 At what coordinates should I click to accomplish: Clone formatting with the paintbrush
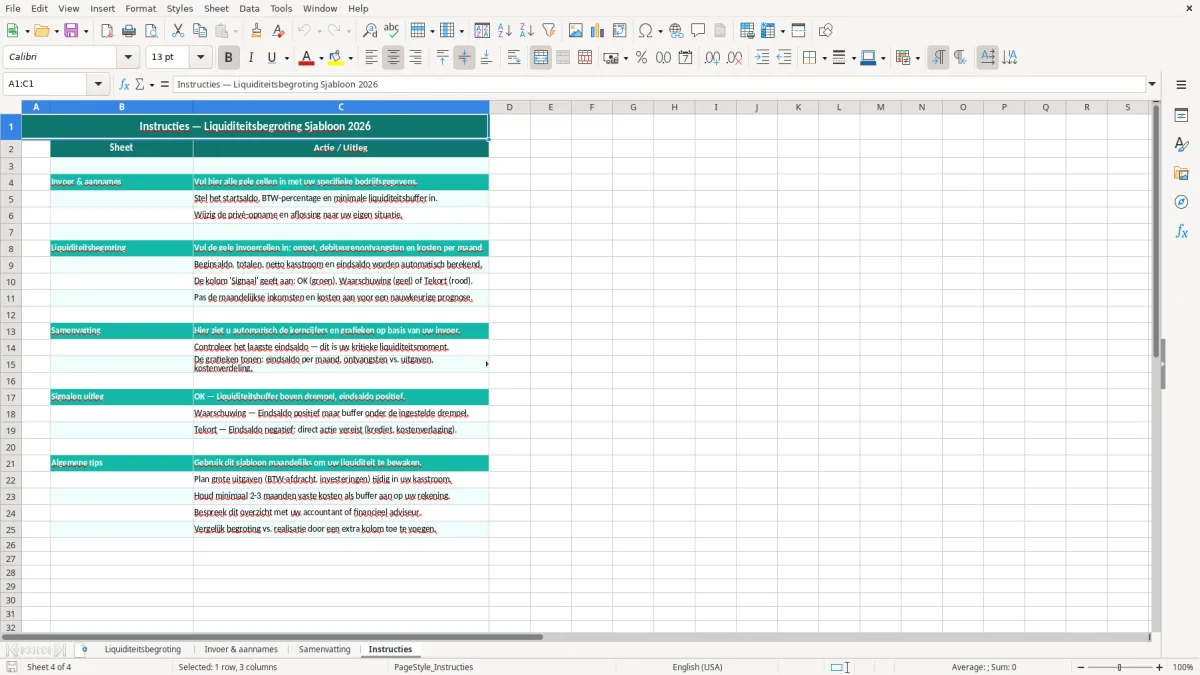click(257, 31)
